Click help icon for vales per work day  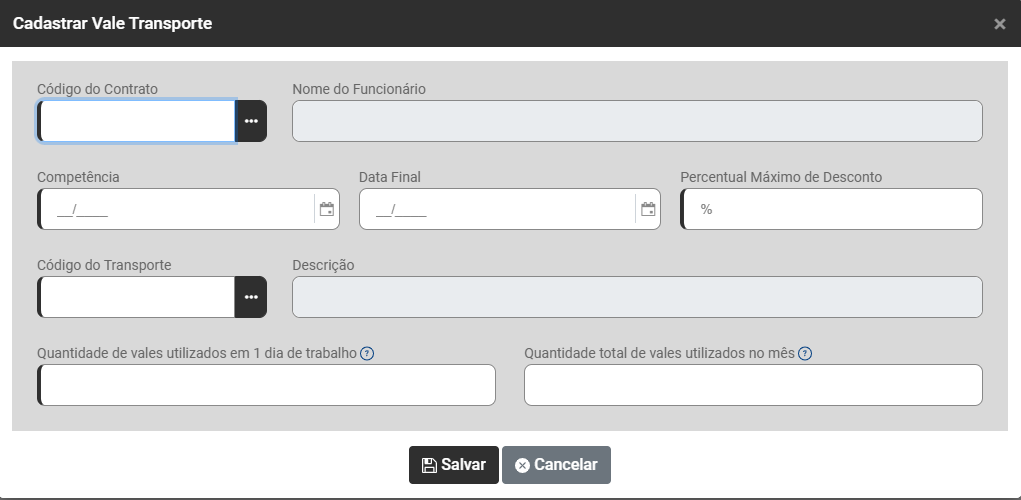coord(367,353)
